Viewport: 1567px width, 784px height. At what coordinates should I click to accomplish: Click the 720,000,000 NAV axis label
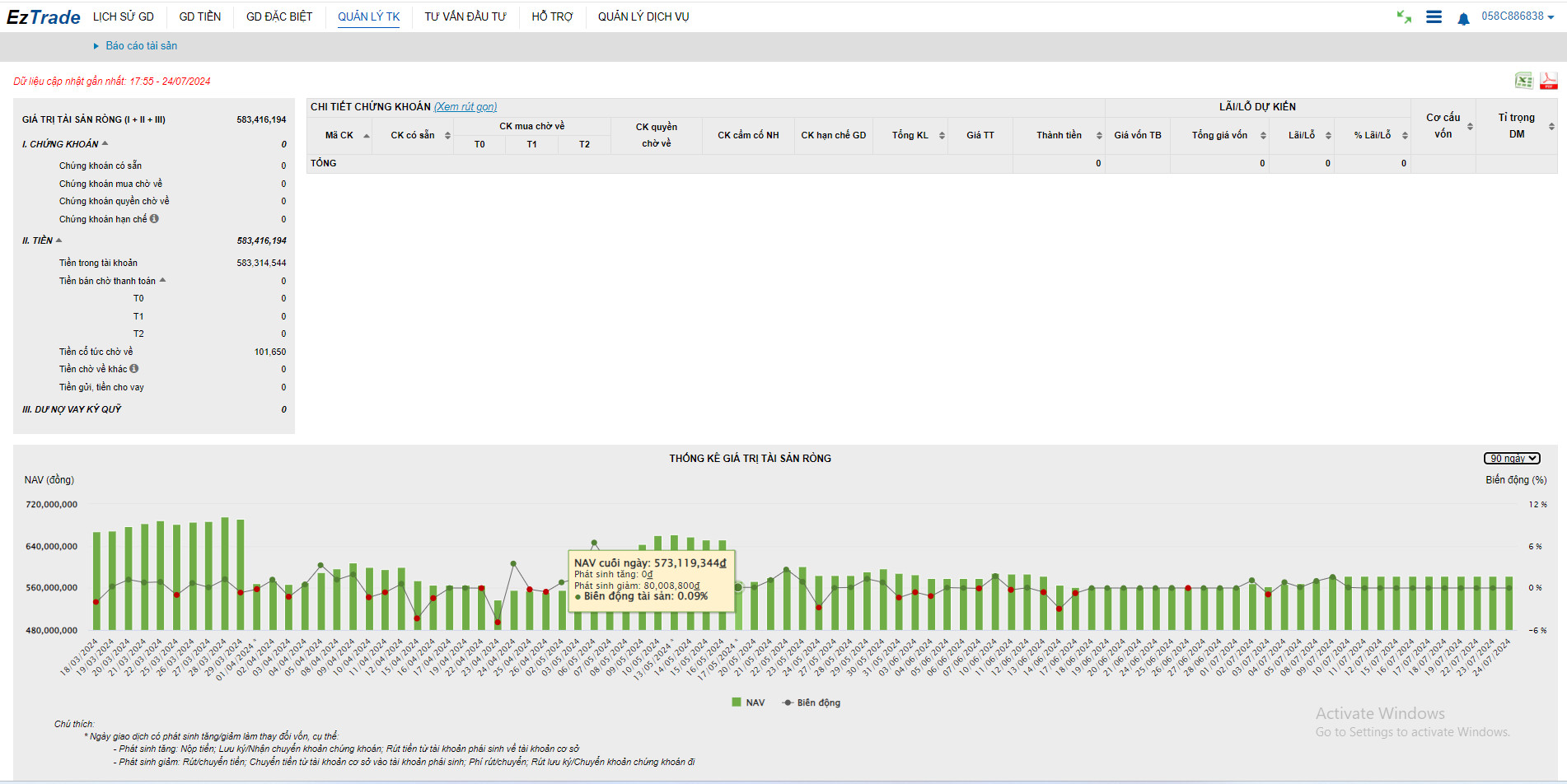coord(52,504)
